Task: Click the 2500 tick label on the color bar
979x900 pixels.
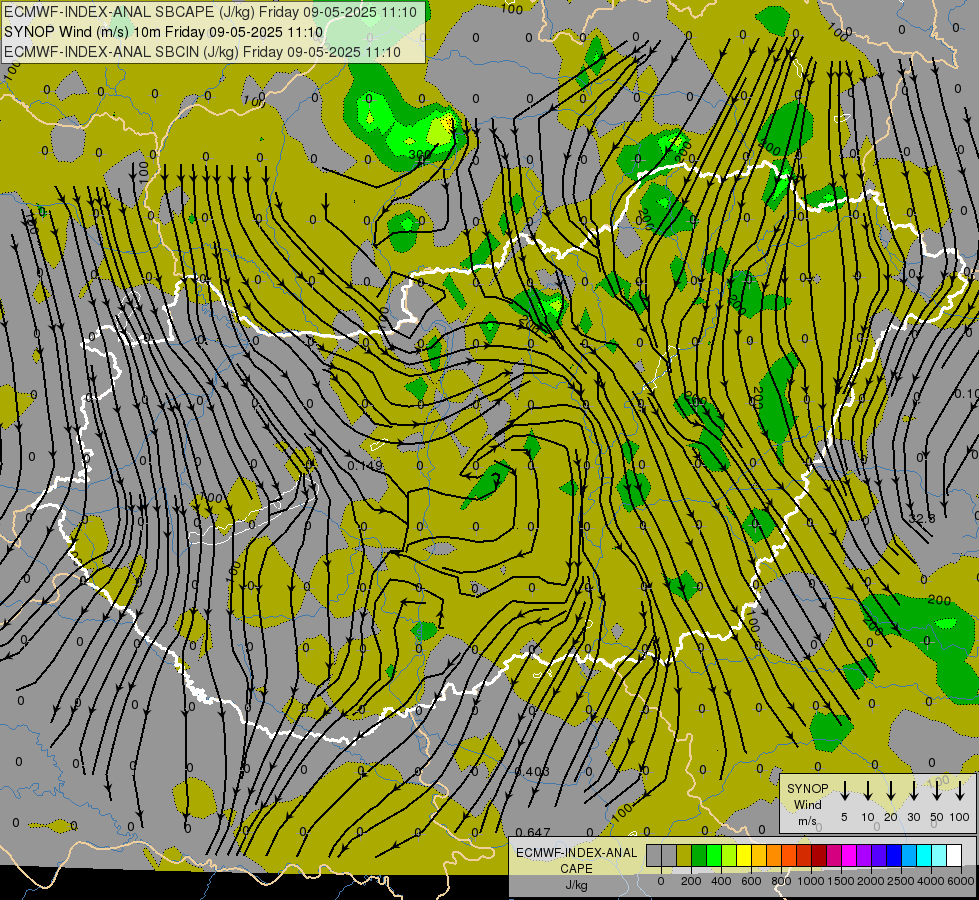Action: coord(901,881)
